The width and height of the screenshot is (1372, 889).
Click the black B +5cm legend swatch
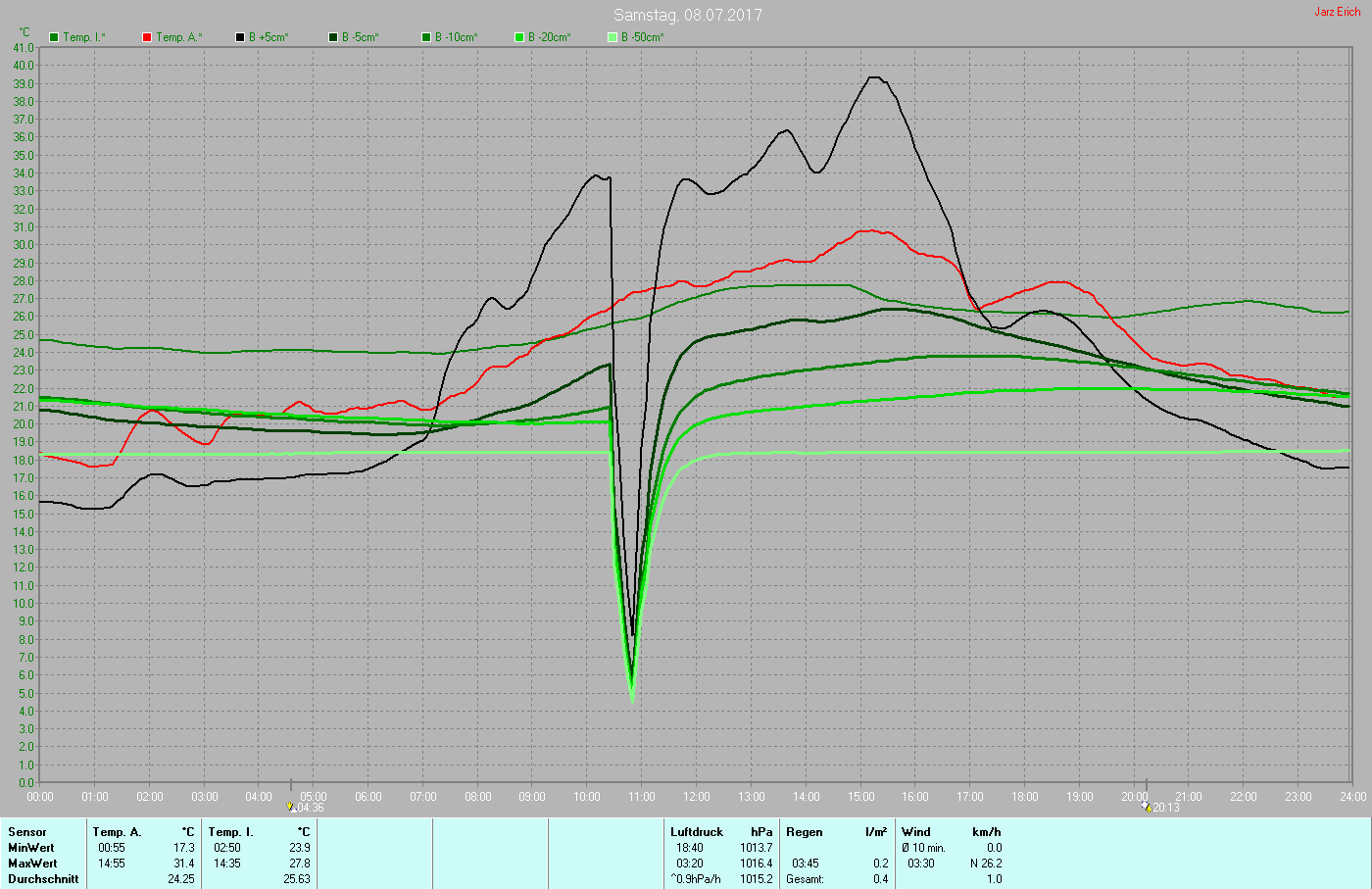click(x=240, y=37)
